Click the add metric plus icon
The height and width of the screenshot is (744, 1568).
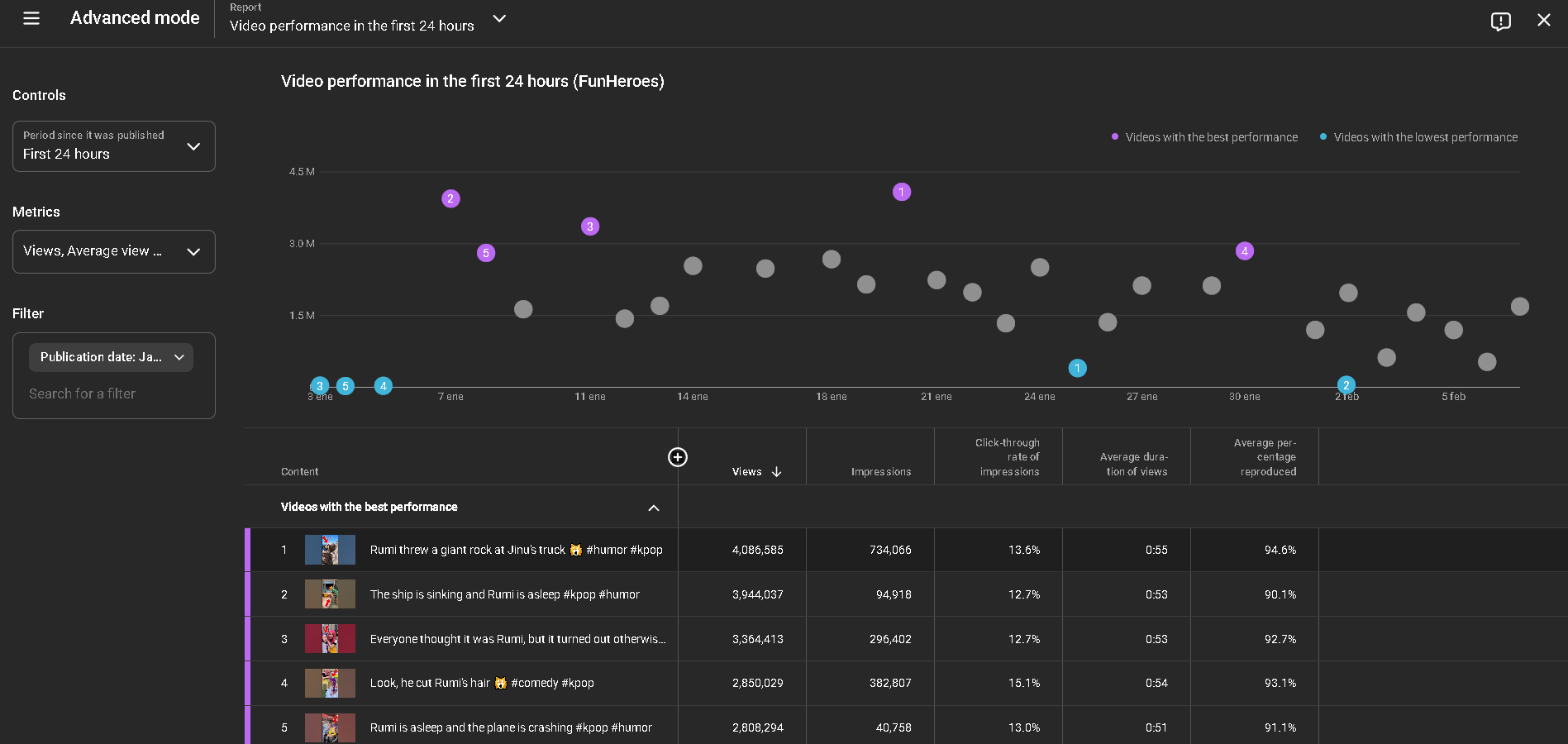pyautogui.click(x=677, y=457)
